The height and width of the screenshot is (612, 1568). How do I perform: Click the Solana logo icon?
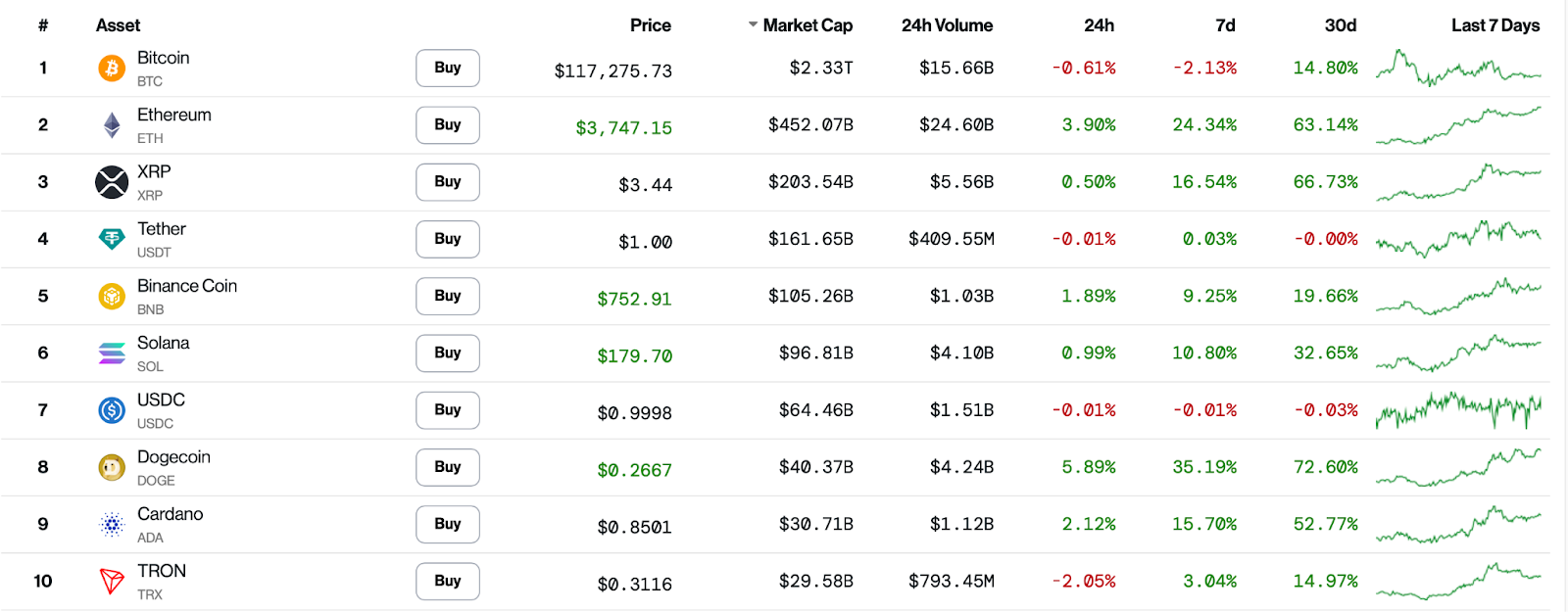click(112, 353)
